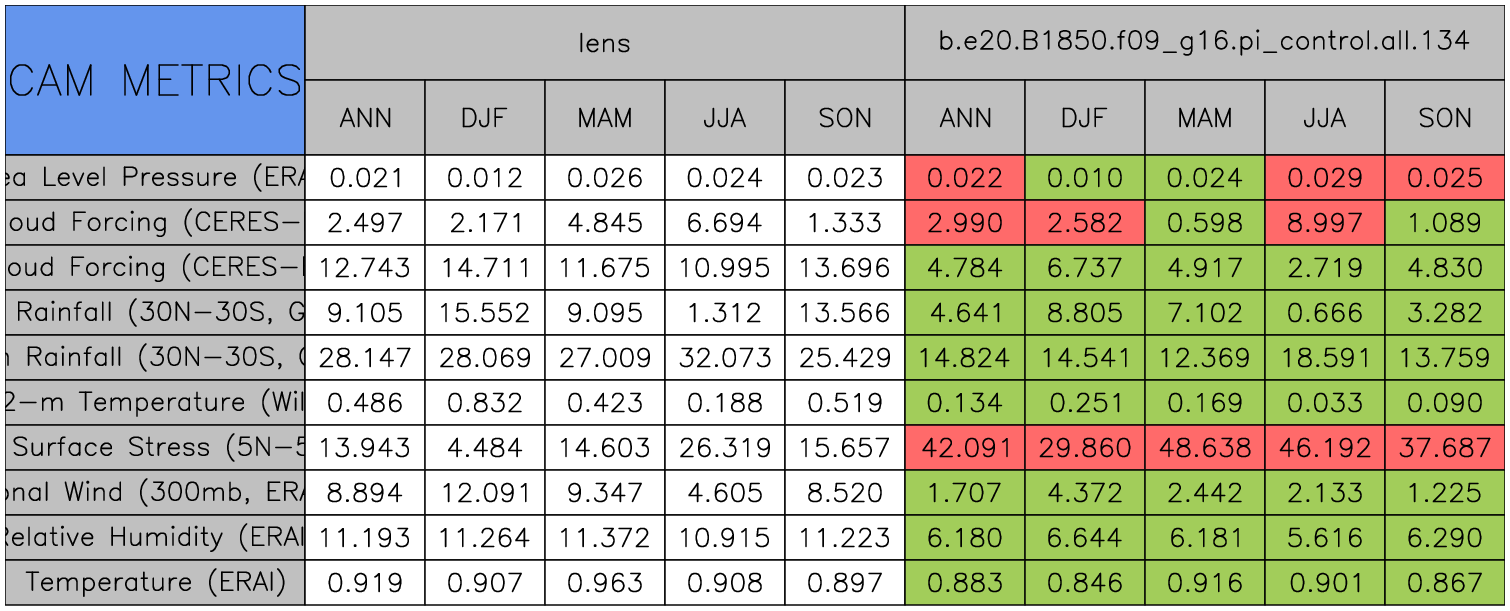Click the red 42.091 cell
Screen dimensions: 1510x611
click(965, 447)
